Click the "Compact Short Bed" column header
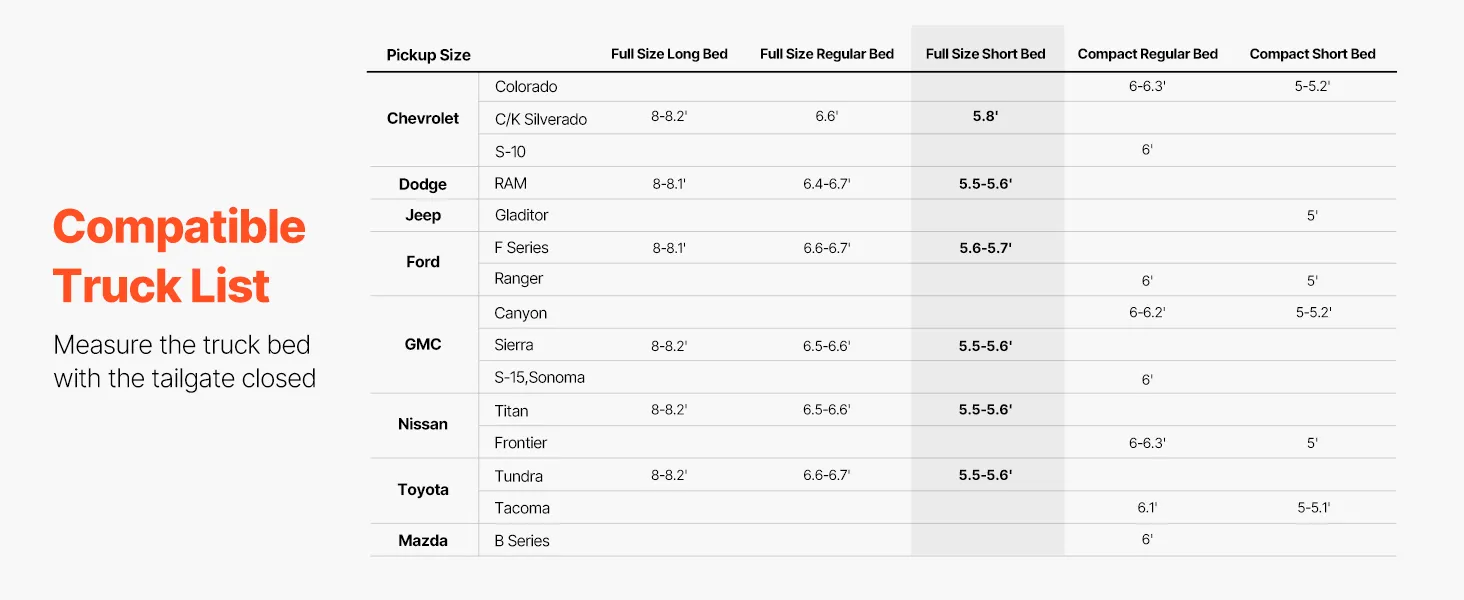 click(x=1312, y=54)
